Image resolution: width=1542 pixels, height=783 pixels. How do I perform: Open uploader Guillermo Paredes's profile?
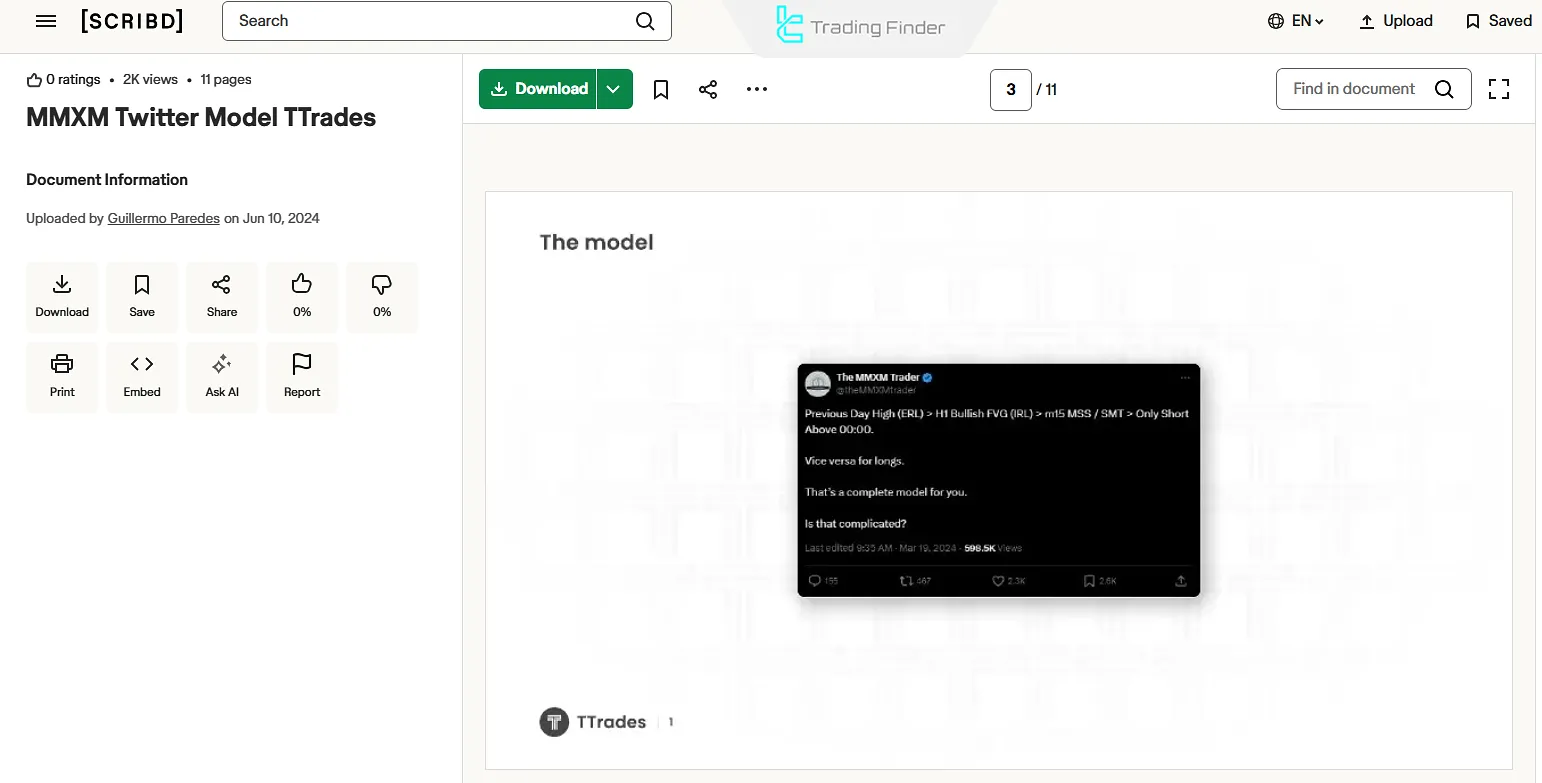[x=163, y=218]
